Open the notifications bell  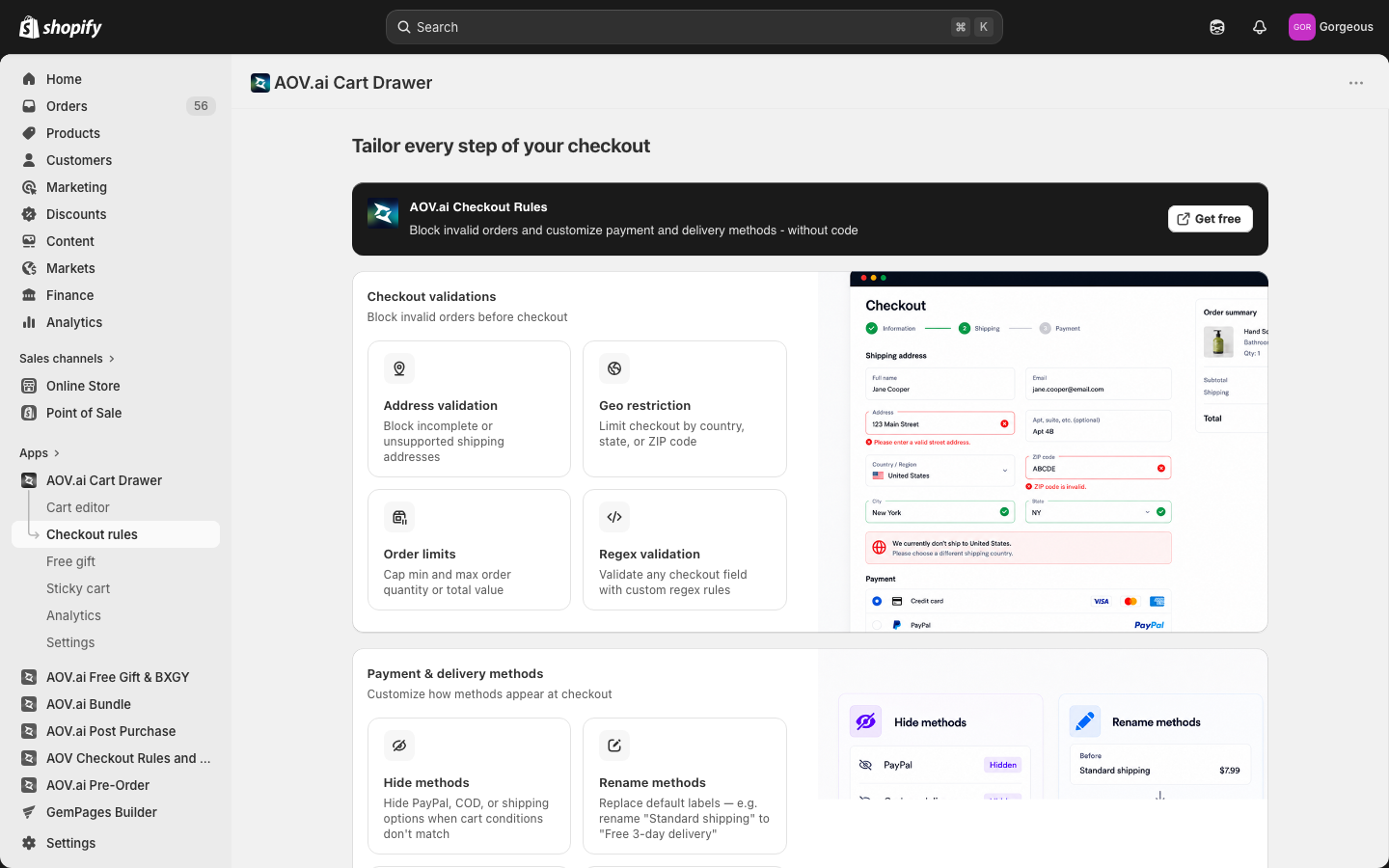tap(1260, 27)
